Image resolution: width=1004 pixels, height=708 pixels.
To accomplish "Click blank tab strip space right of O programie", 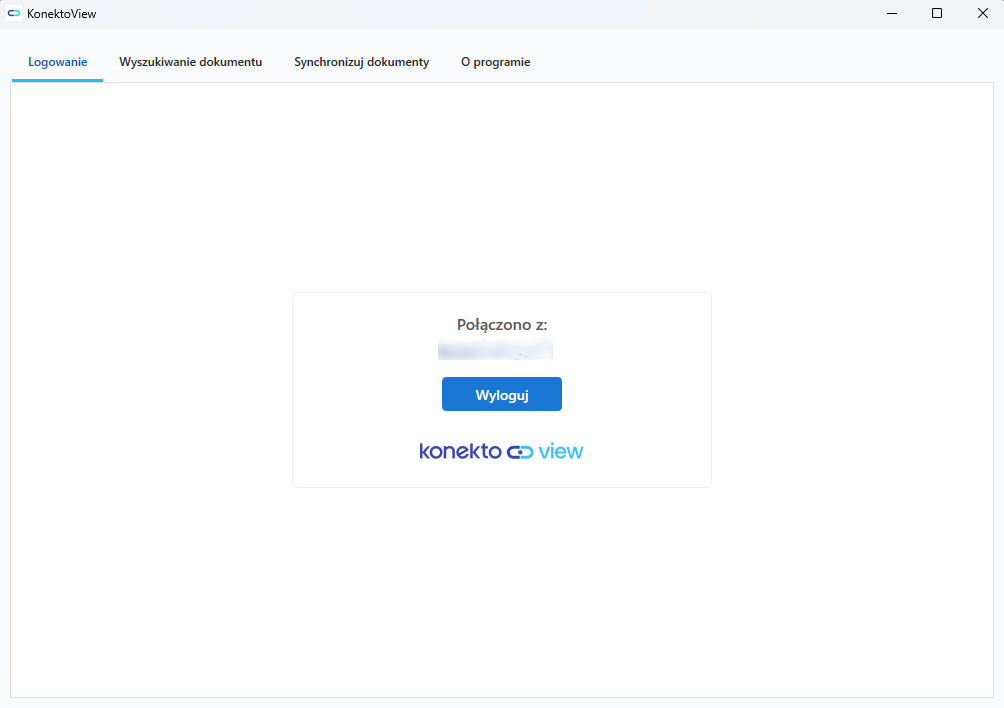I will tap(760, 62).
